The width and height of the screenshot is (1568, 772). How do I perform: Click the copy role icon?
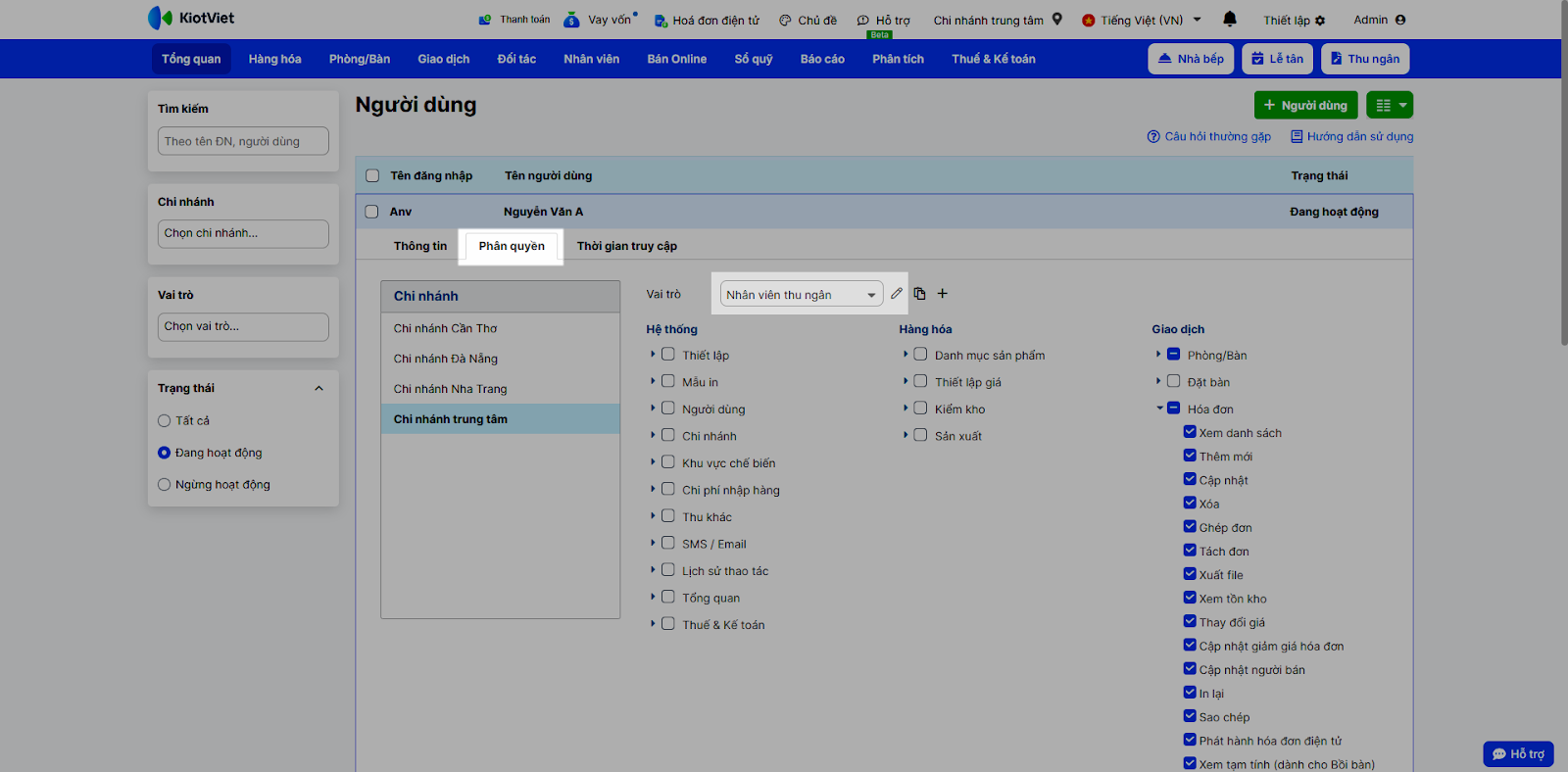coord(919,294)
